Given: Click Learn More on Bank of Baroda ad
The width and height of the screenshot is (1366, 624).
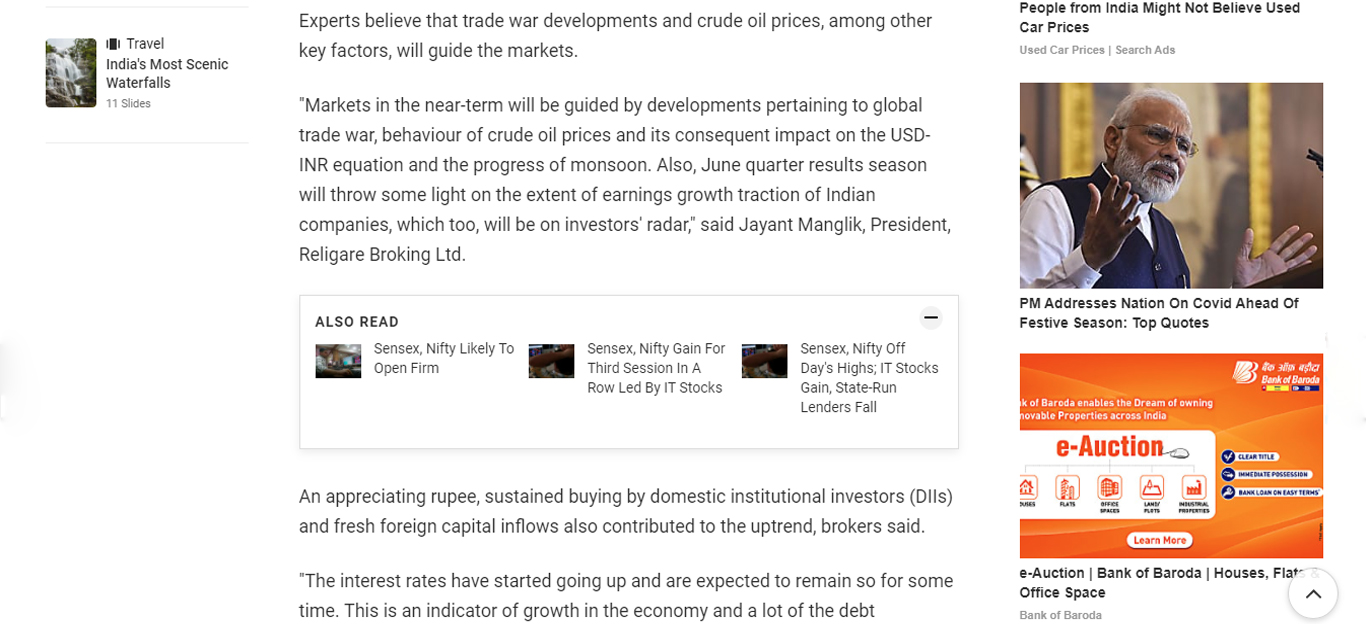Looking at the screenshot, I should [1159, 540].
